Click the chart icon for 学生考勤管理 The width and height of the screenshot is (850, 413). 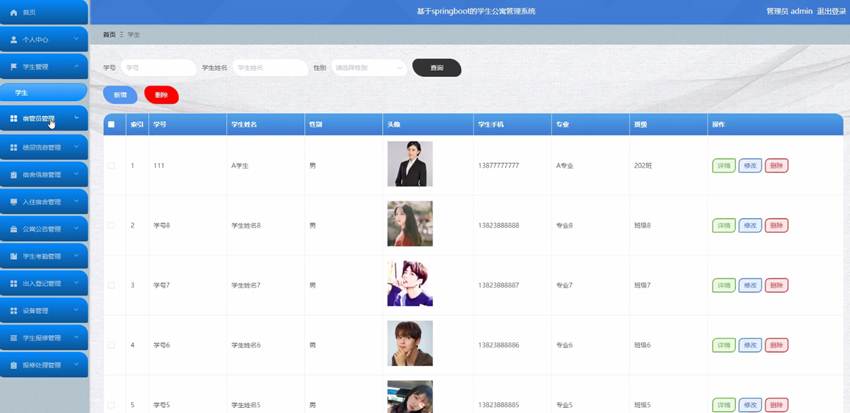click(x=14, y=256)
